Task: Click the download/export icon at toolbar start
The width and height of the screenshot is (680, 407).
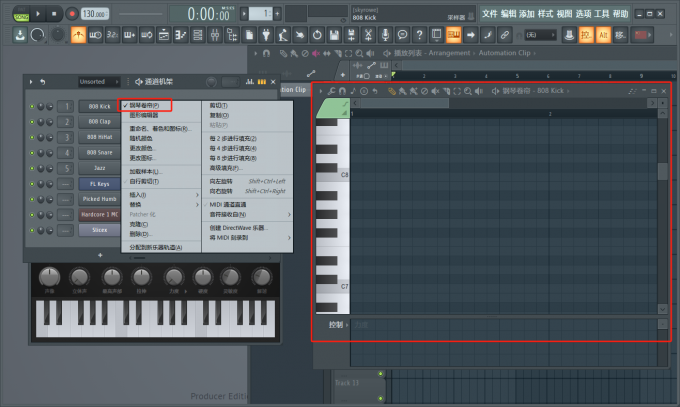Action: (x=20, y=35)
